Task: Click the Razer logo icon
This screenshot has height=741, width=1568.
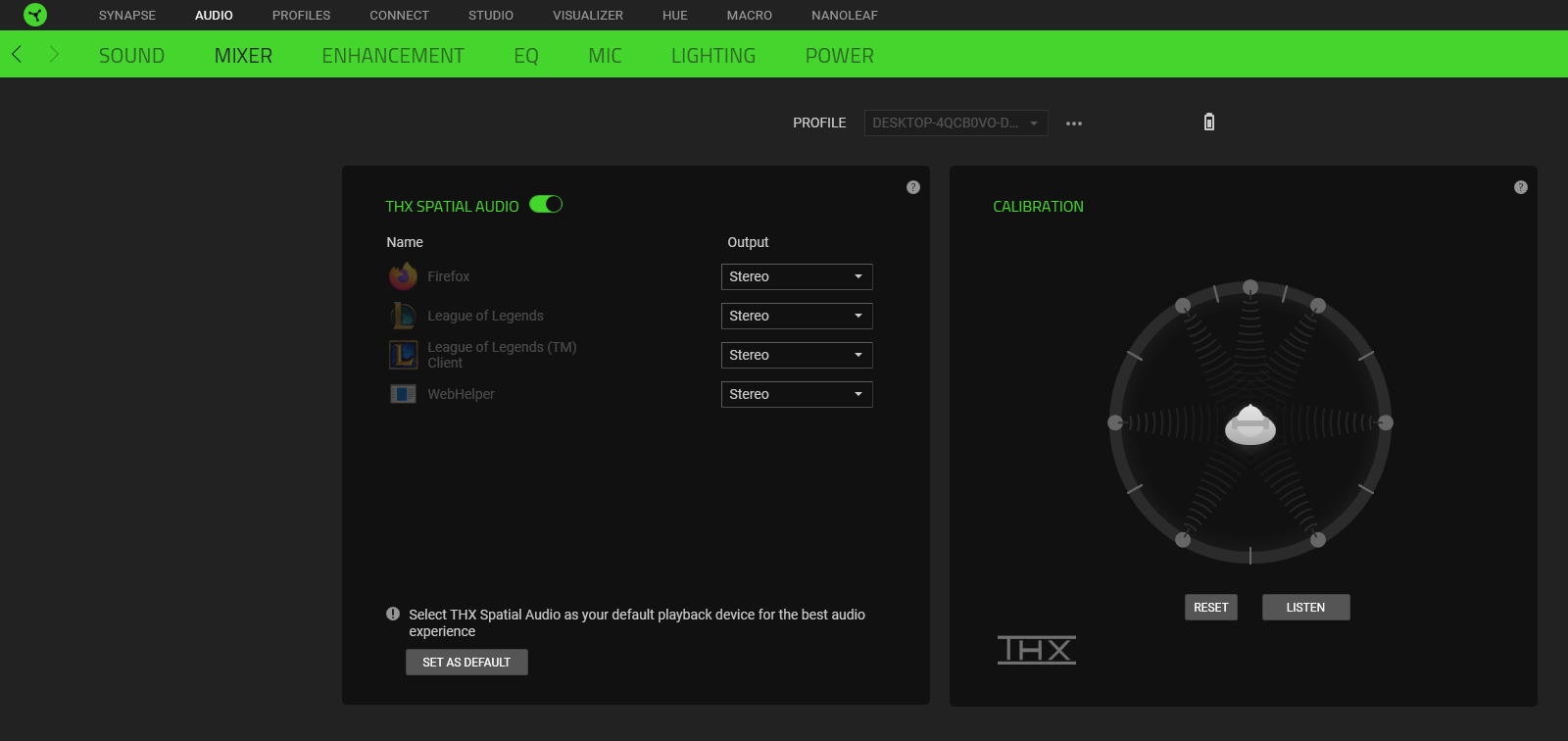Action: [x=35, y=15]
